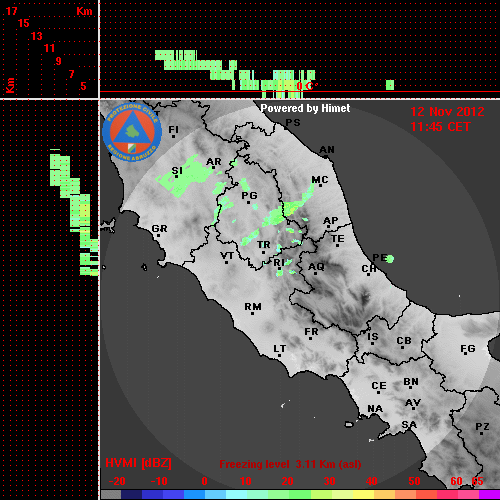Click the altitude label 7
The width and height of the screenshot is (500, 500).
click(71, 74)
